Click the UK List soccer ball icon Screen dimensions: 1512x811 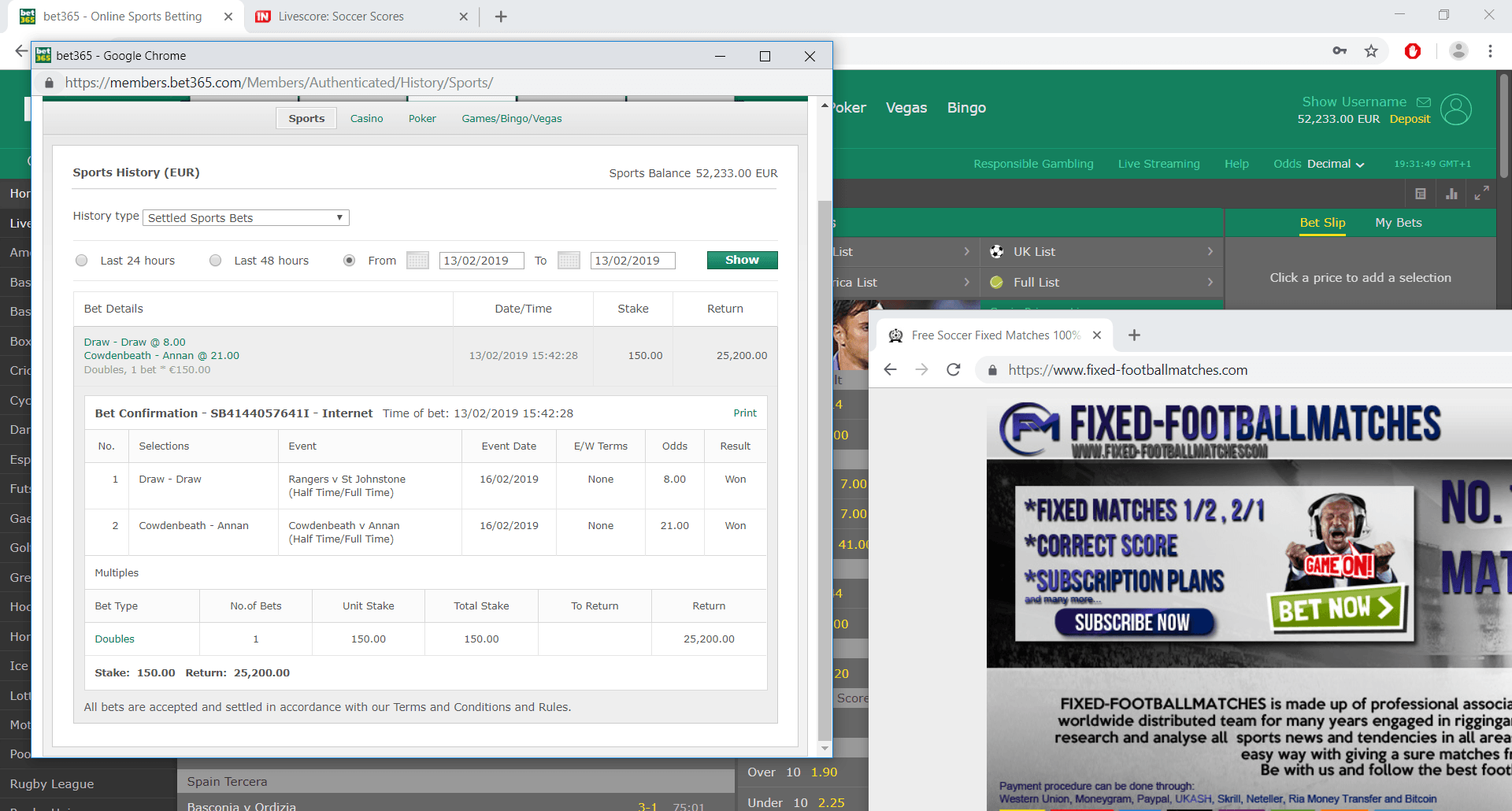pos(997,252)
